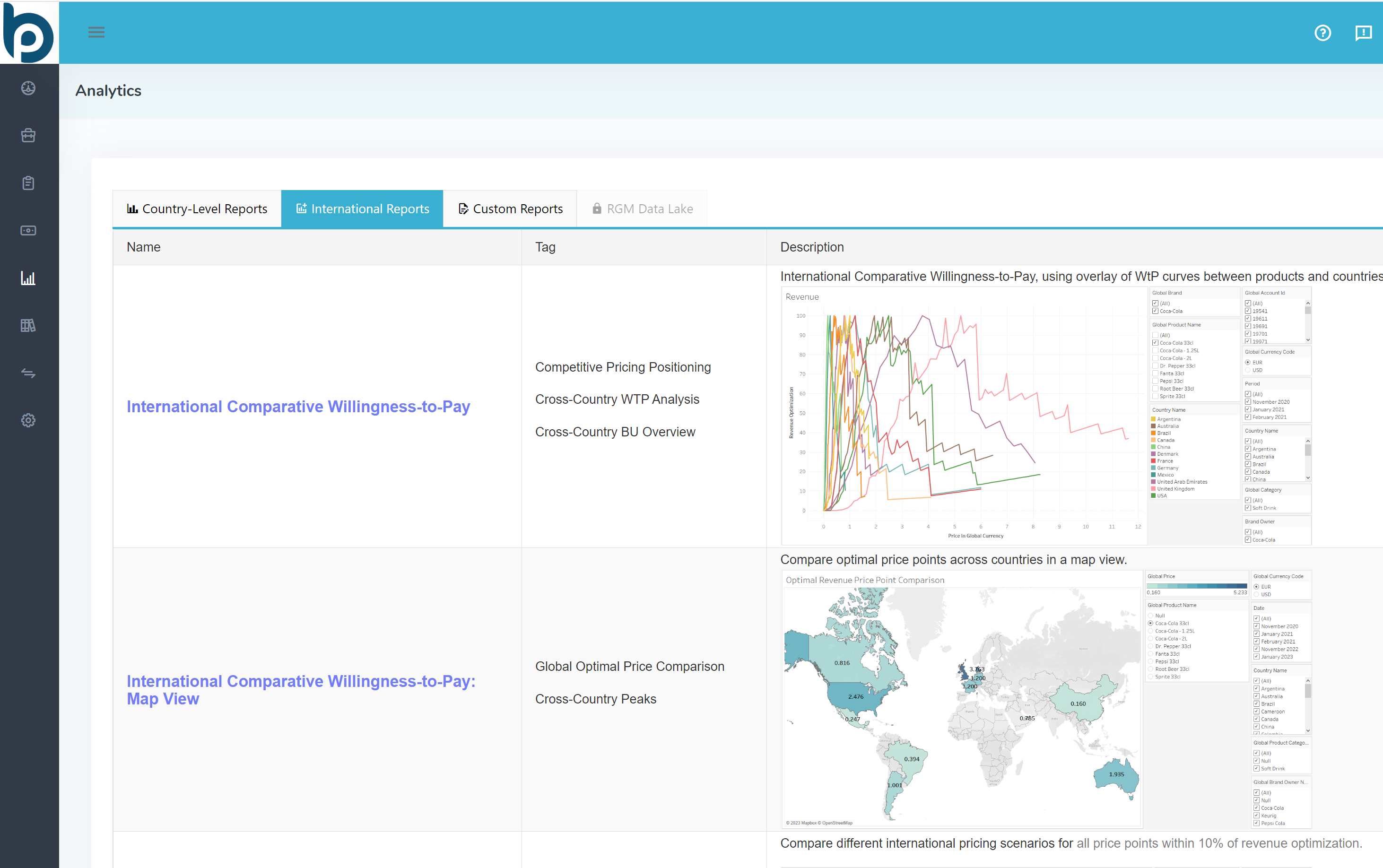Toggle Soft Drink checkbox under Global Category
The width and height of the screenshot is (1383, 868).
(1247, 508)
